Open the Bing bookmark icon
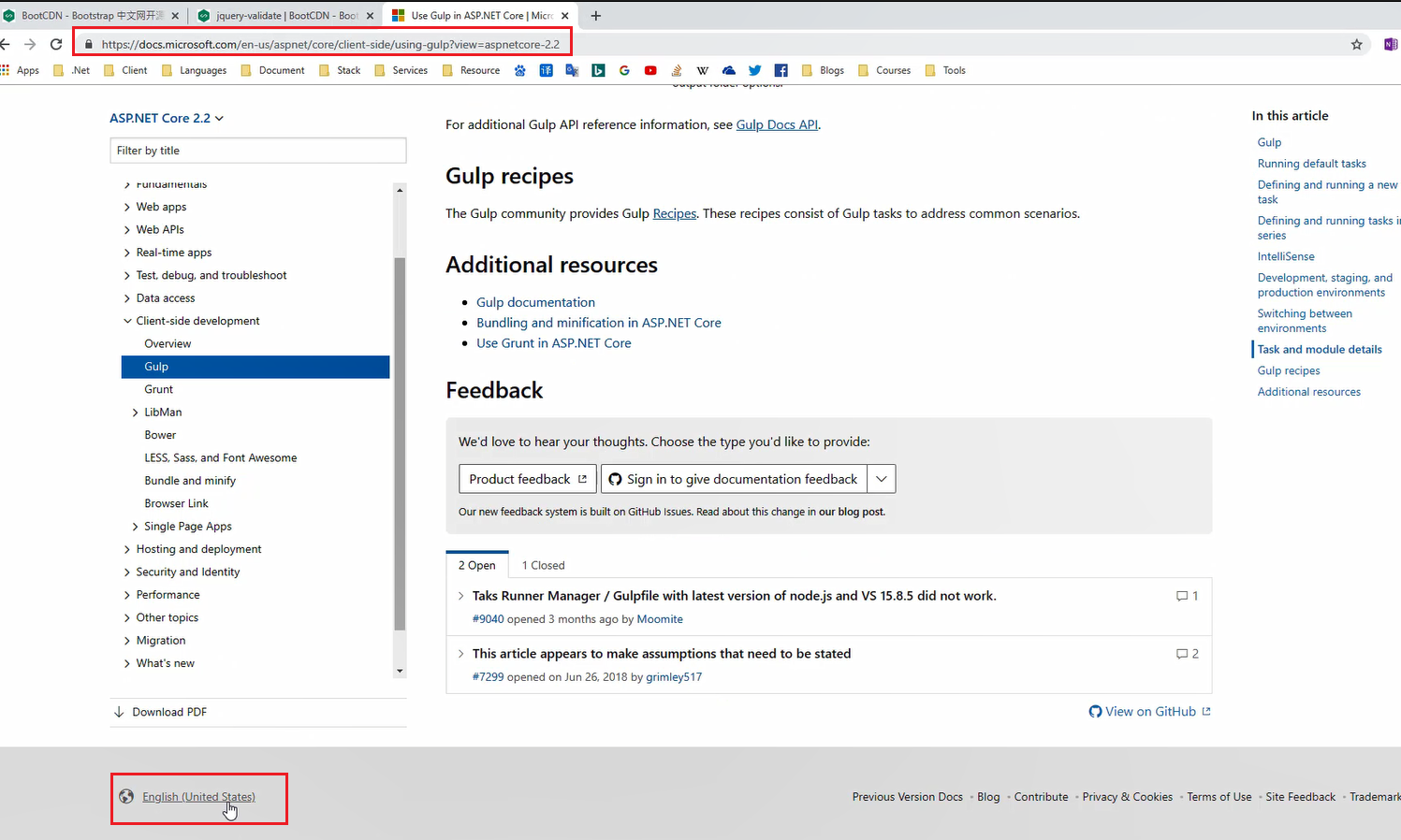The image size is (1401, 840). (598, 70)
